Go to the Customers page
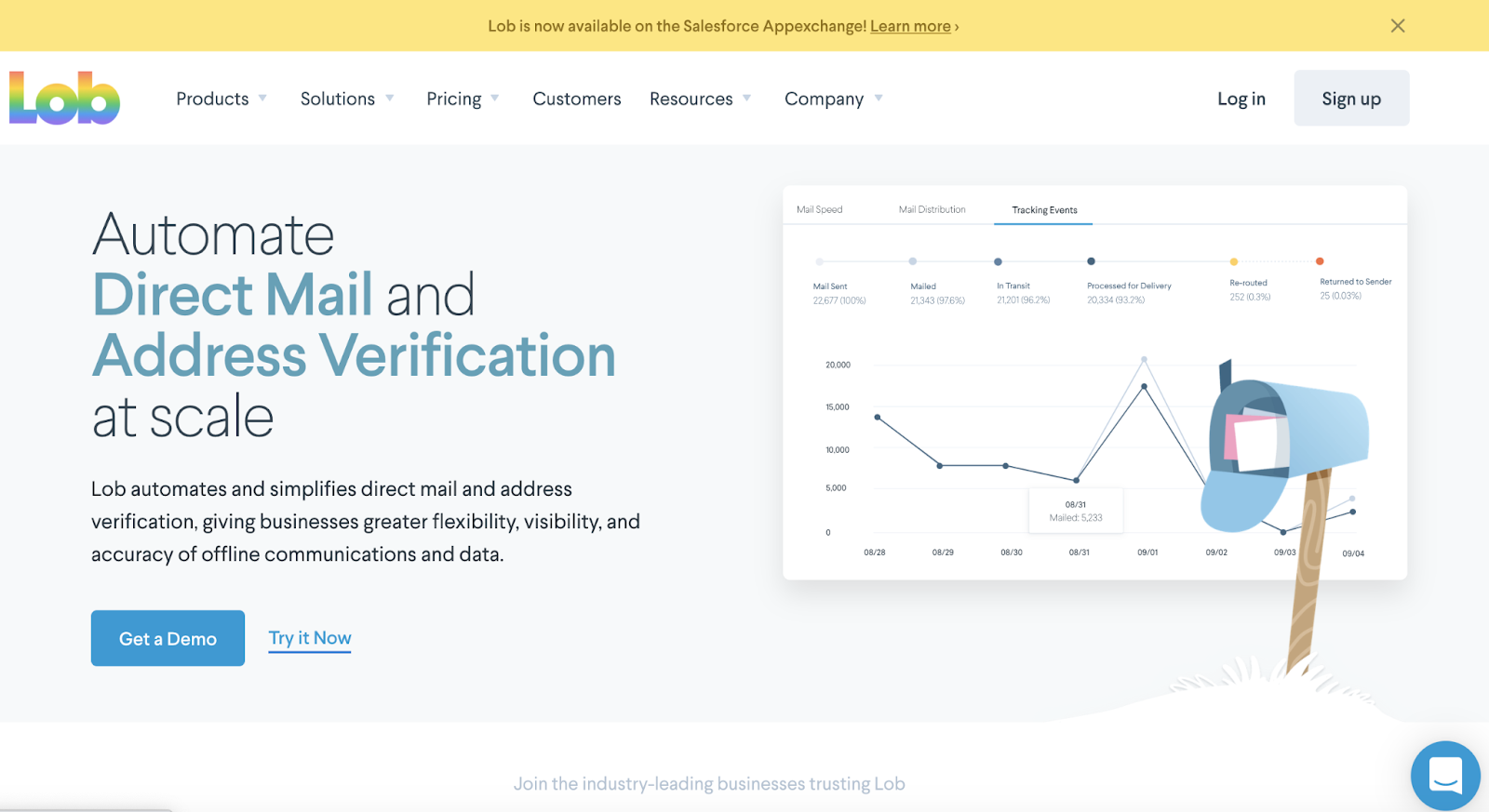The height and width of the screenshot is (812, 1489). click(577, 99)
